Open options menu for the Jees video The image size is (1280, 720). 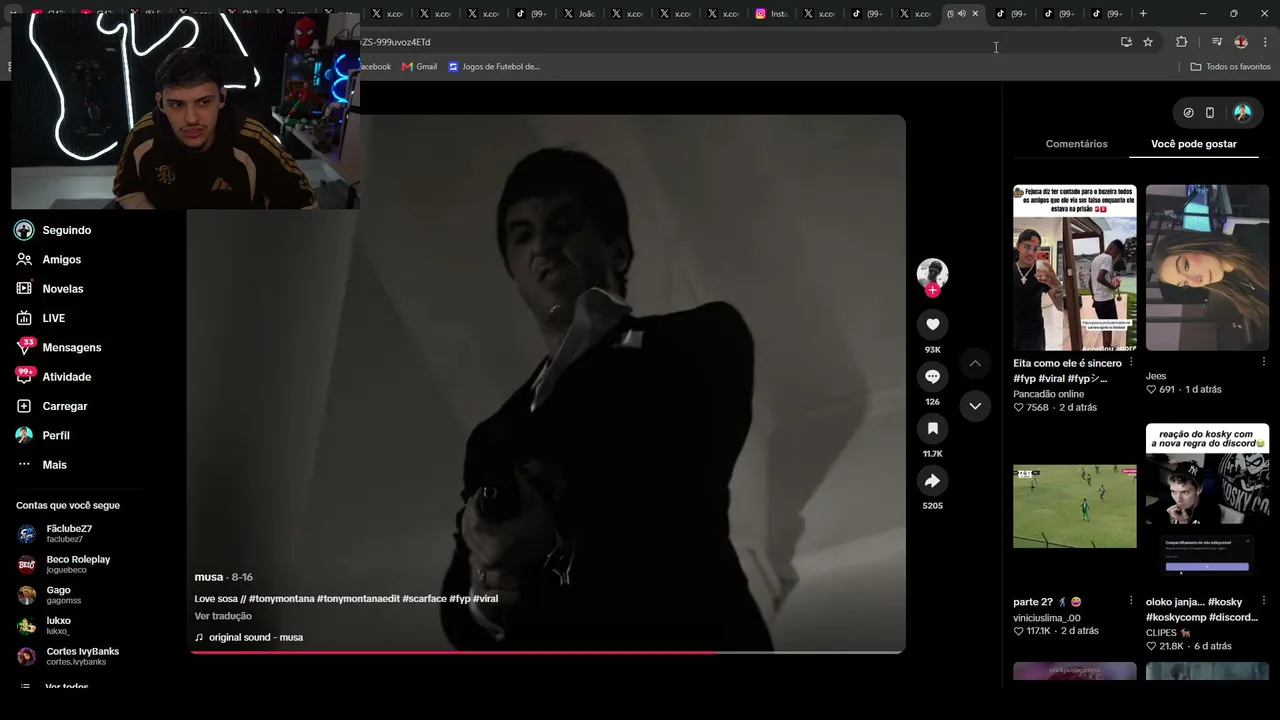[x=1263, y=362]
